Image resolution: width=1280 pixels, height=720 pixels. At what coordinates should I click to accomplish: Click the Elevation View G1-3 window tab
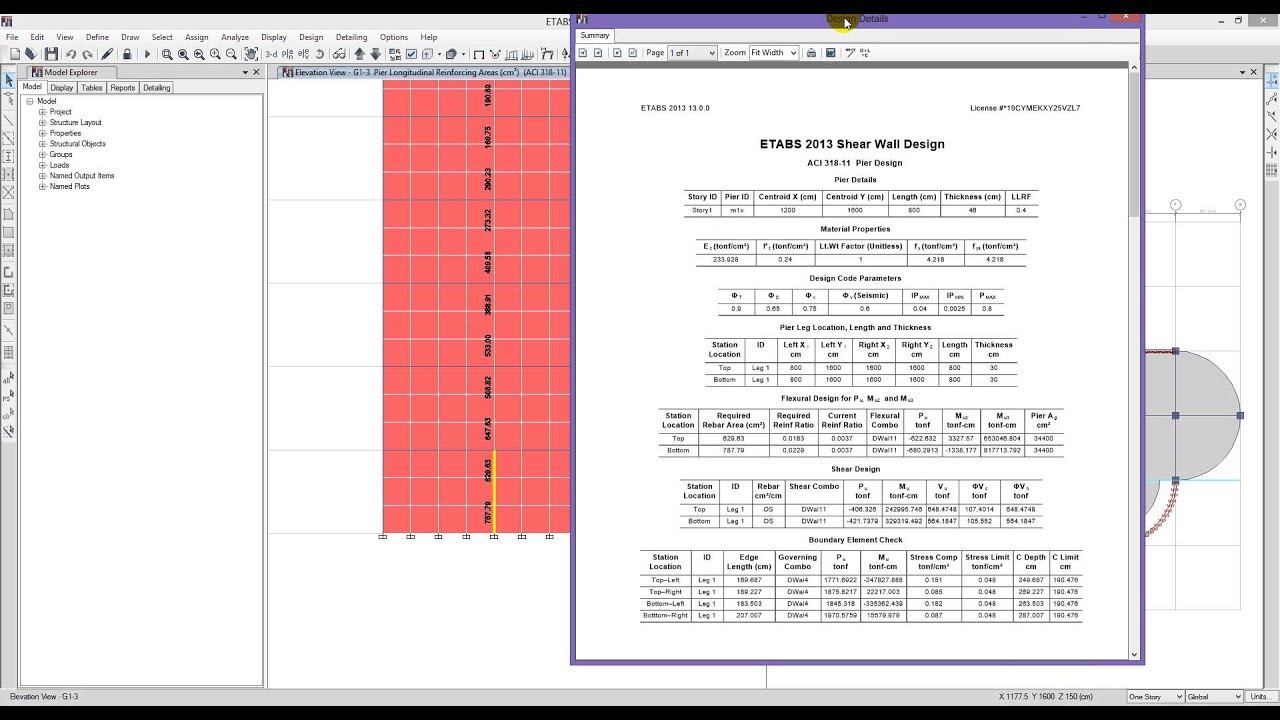pyautogui.click(x=424, y=72)
